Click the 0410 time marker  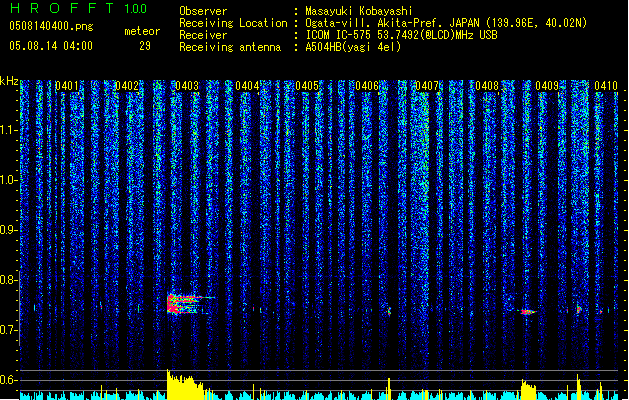pyautogui.click(x=606, y=86)
